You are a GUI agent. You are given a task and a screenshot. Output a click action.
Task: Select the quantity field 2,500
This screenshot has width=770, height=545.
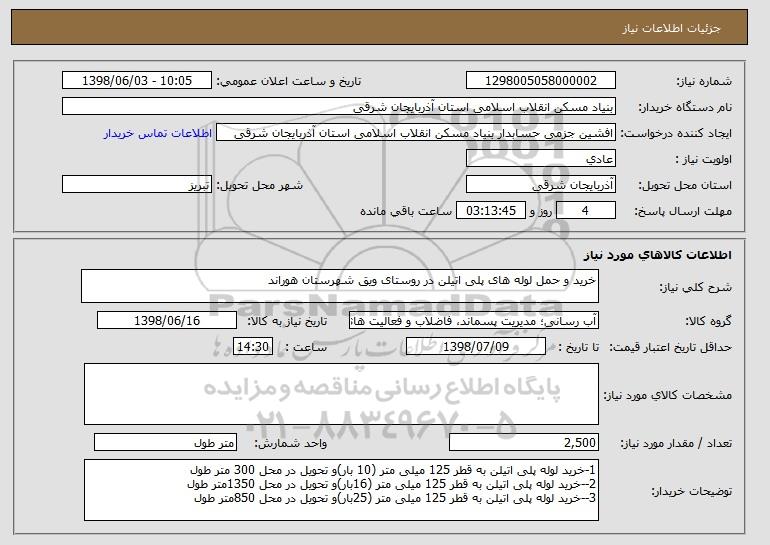524,442
